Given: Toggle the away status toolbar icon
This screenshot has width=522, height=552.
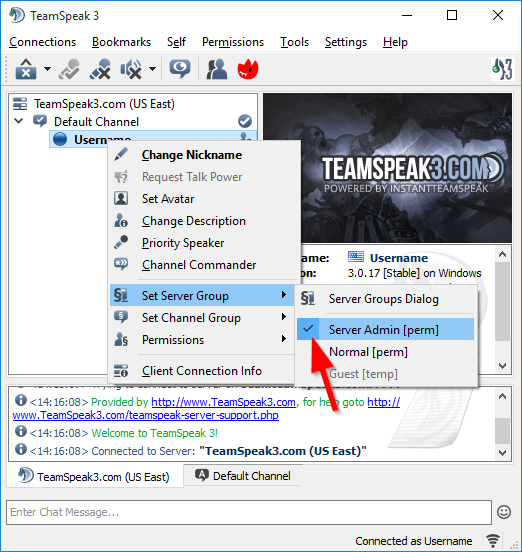Looking at the screenshot, I should 69,69.
